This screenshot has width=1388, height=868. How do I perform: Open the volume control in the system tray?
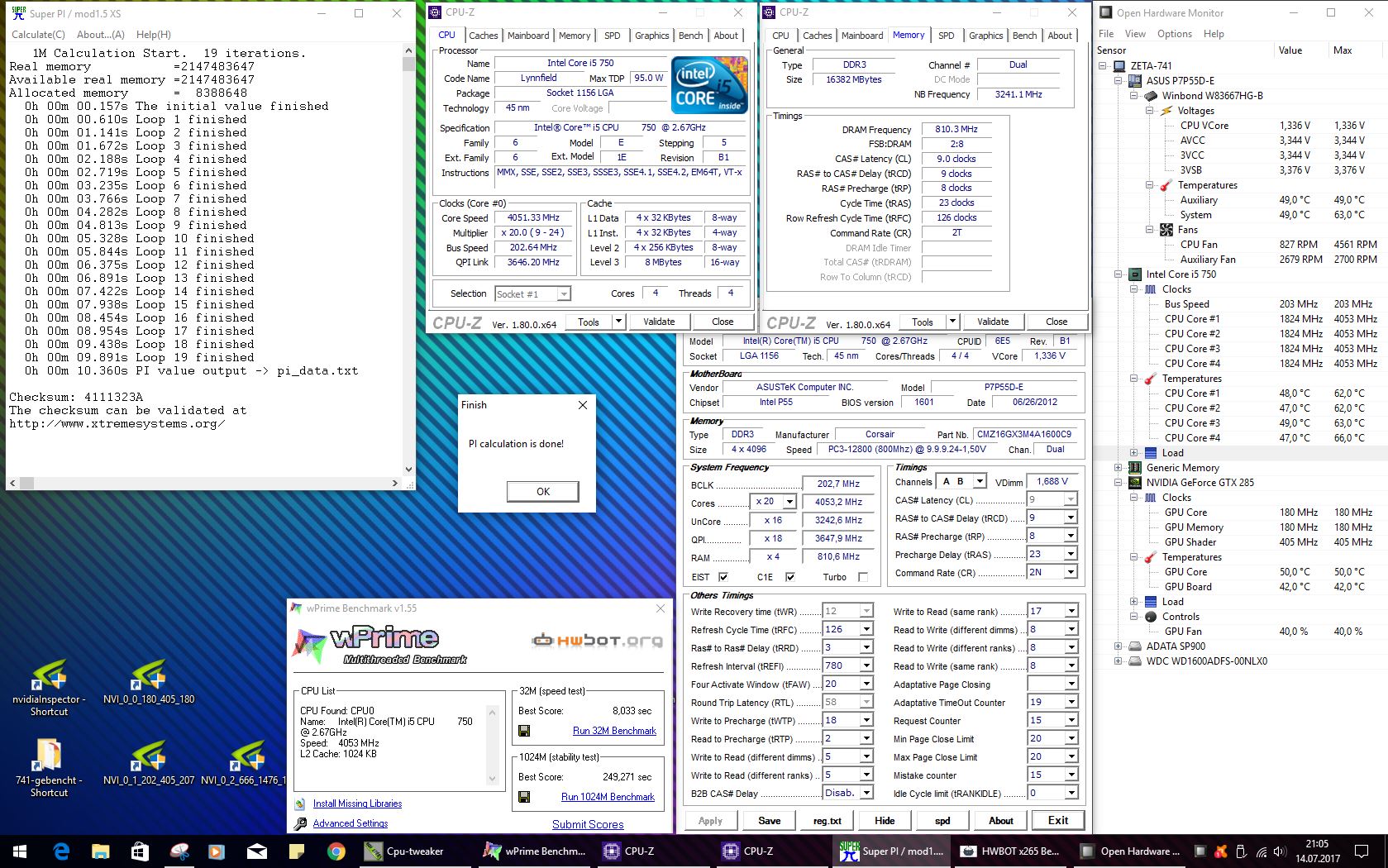[x=1280, y=851]
